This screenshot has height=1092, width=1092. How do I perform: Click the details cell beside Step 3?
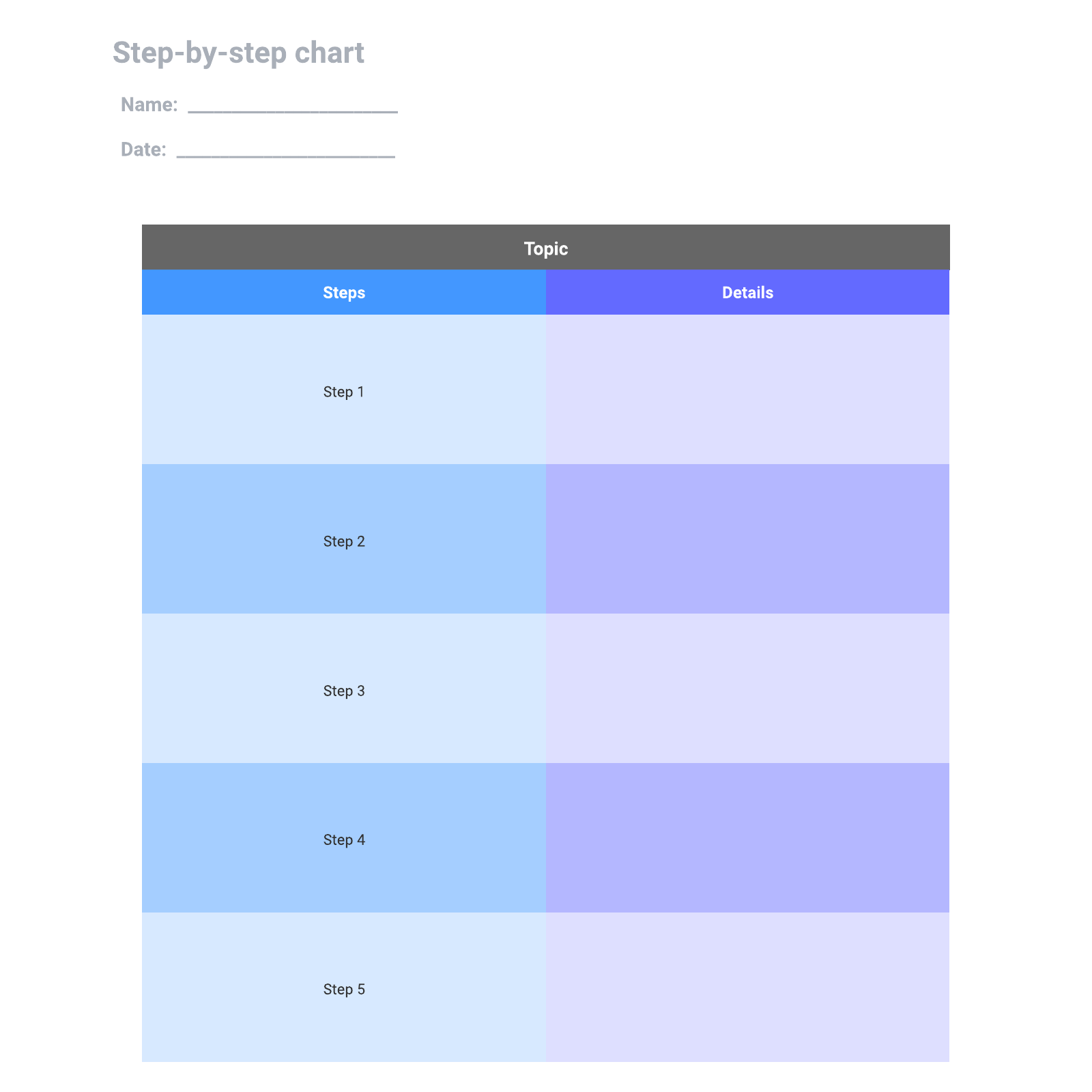747,688
